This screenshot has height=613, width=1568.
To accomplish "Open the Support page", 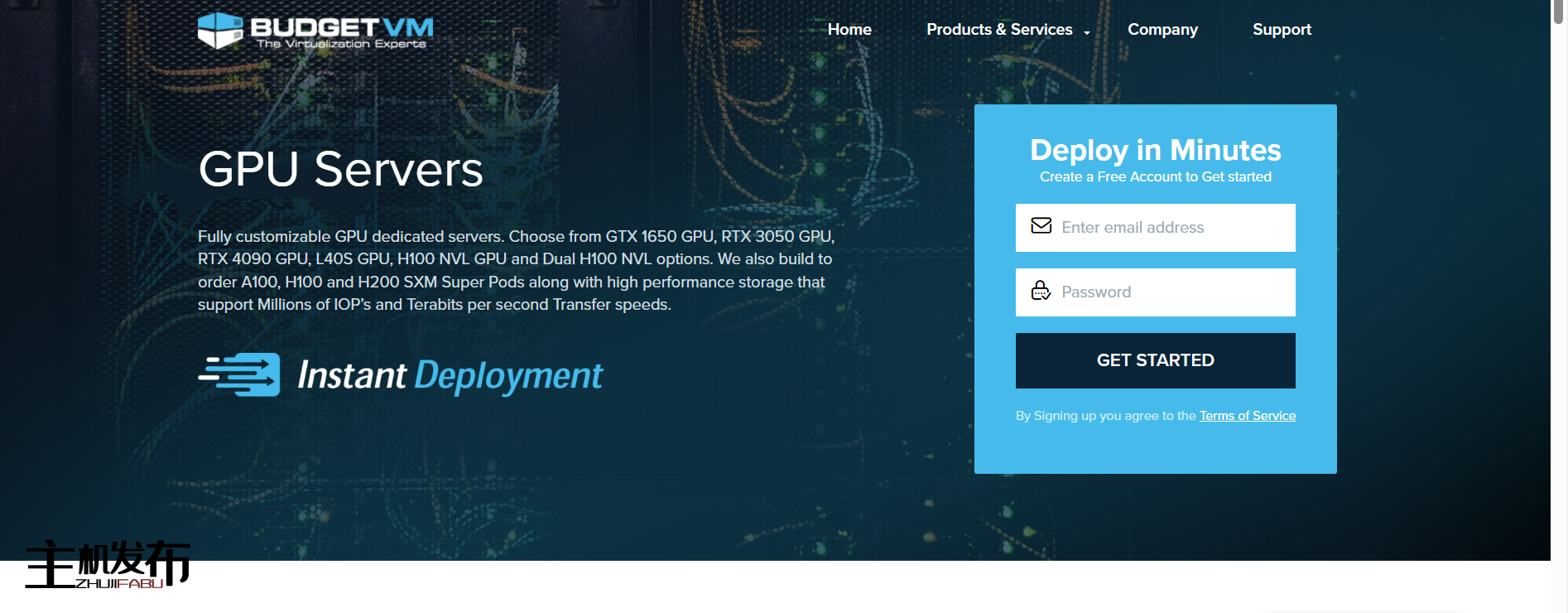I will coord(1282,30).
